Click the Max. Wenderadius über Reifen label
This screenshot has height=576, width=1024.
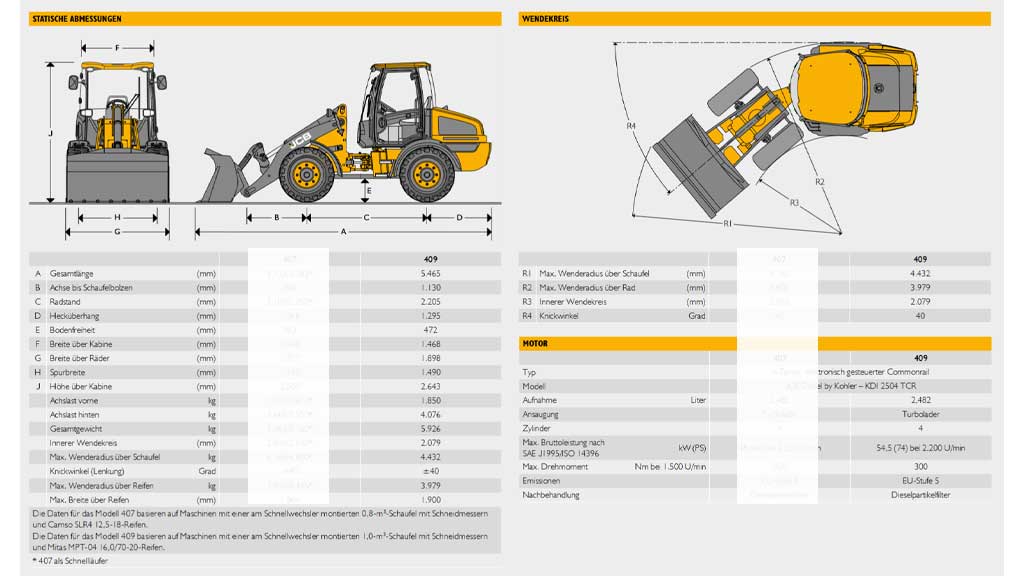(x=101, y=486)
